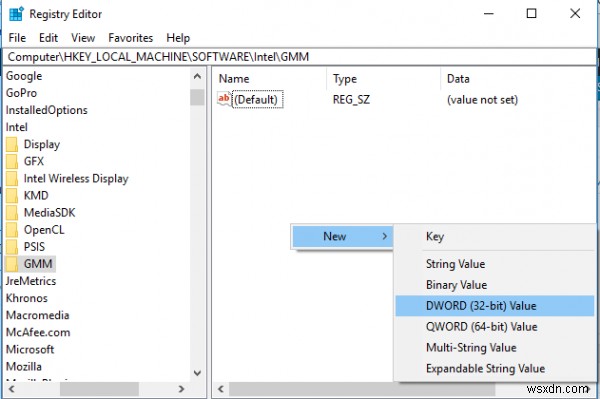Select the JreMetrics key
This screenshot has width=600, height=399.
click(31, 281)
